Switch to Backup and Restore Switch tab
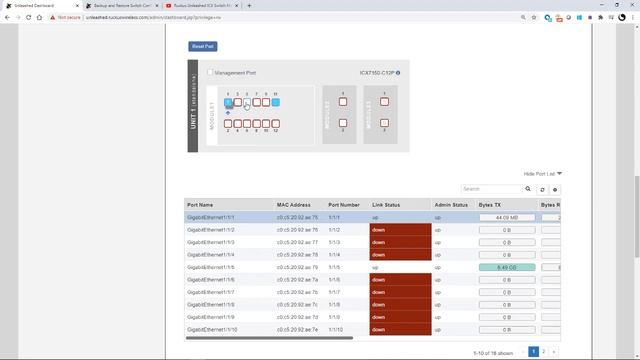 (122, 6)
